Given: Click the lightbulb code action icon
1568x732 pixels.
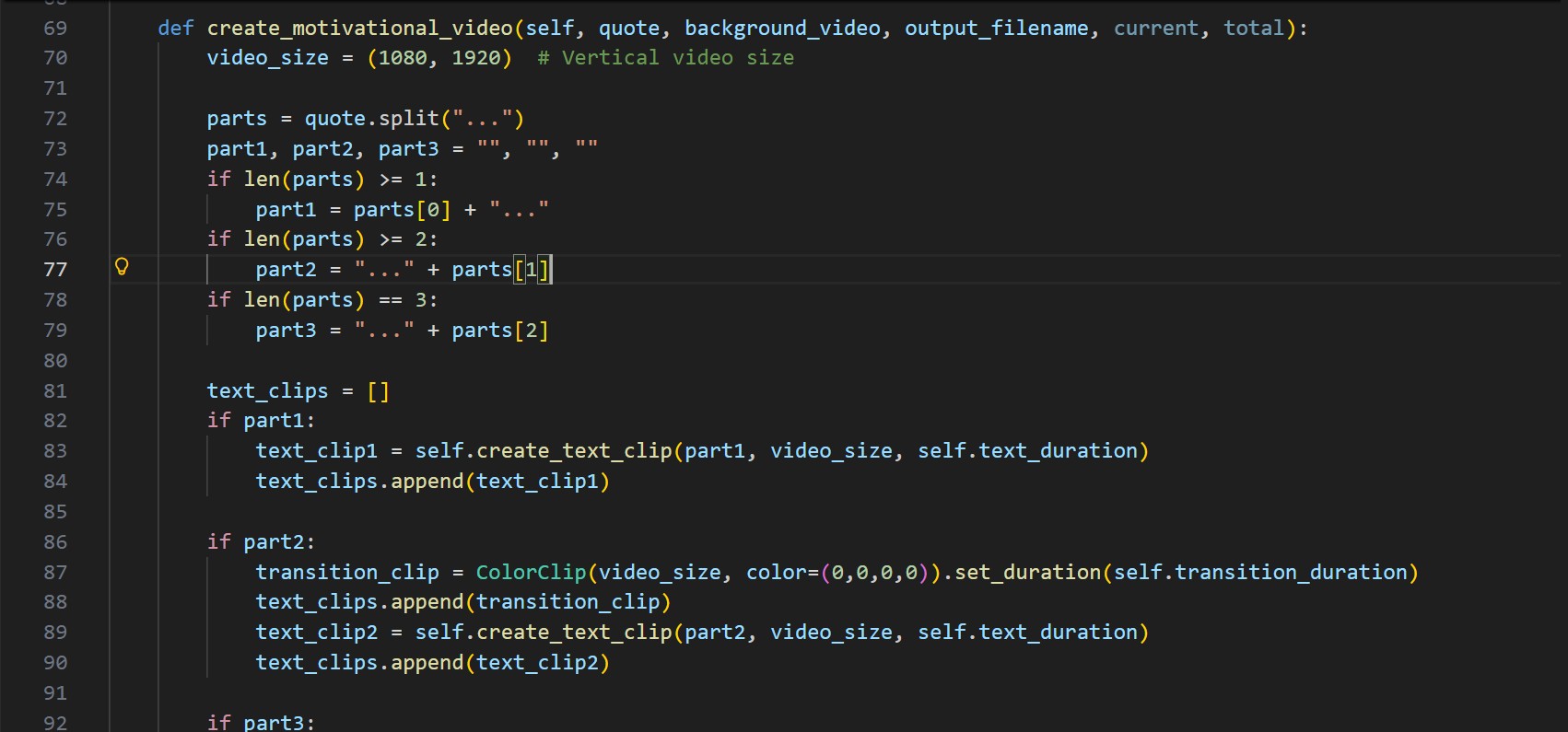Looking at the screenshot, I should pyautogui.click(x=122, y=267).
